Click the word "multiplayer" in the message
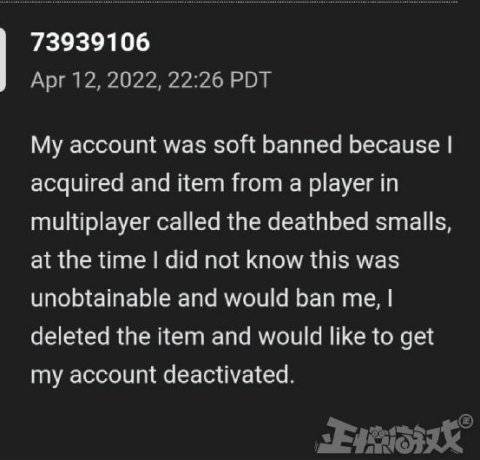Screen dimensions: 480x460 [90, 223]
